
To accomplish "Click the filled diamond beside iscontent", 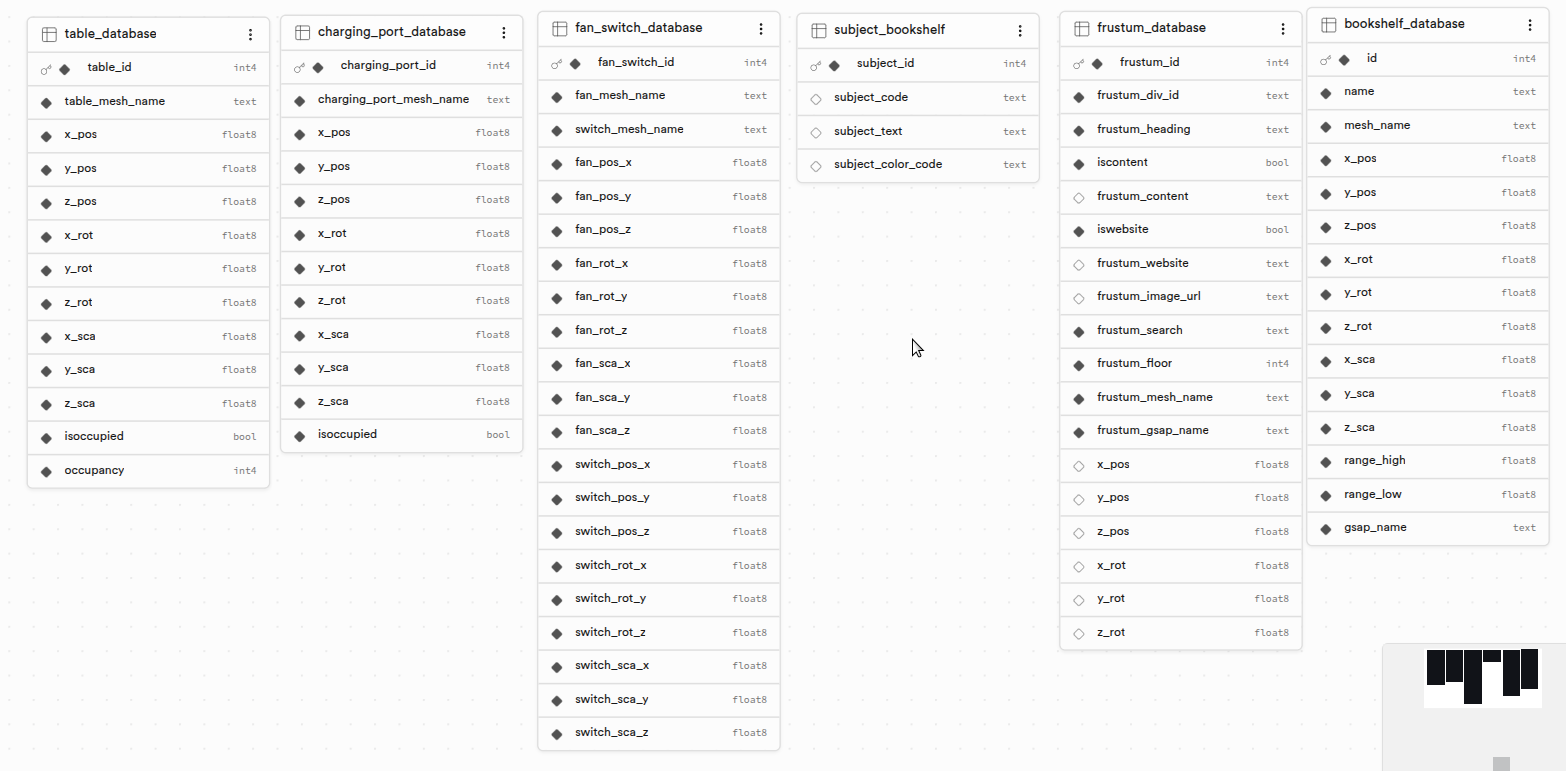I will click(x=1079, y=163).
